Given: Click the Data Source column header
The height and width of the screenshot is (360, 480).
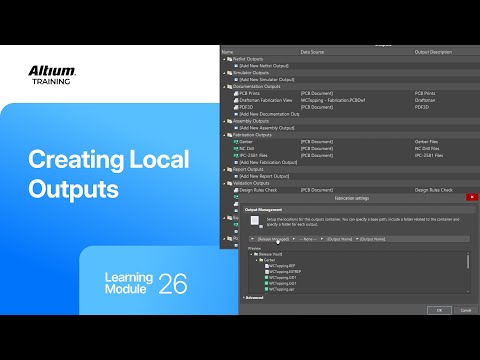Looking at the screenshot, I should (312, 52).
